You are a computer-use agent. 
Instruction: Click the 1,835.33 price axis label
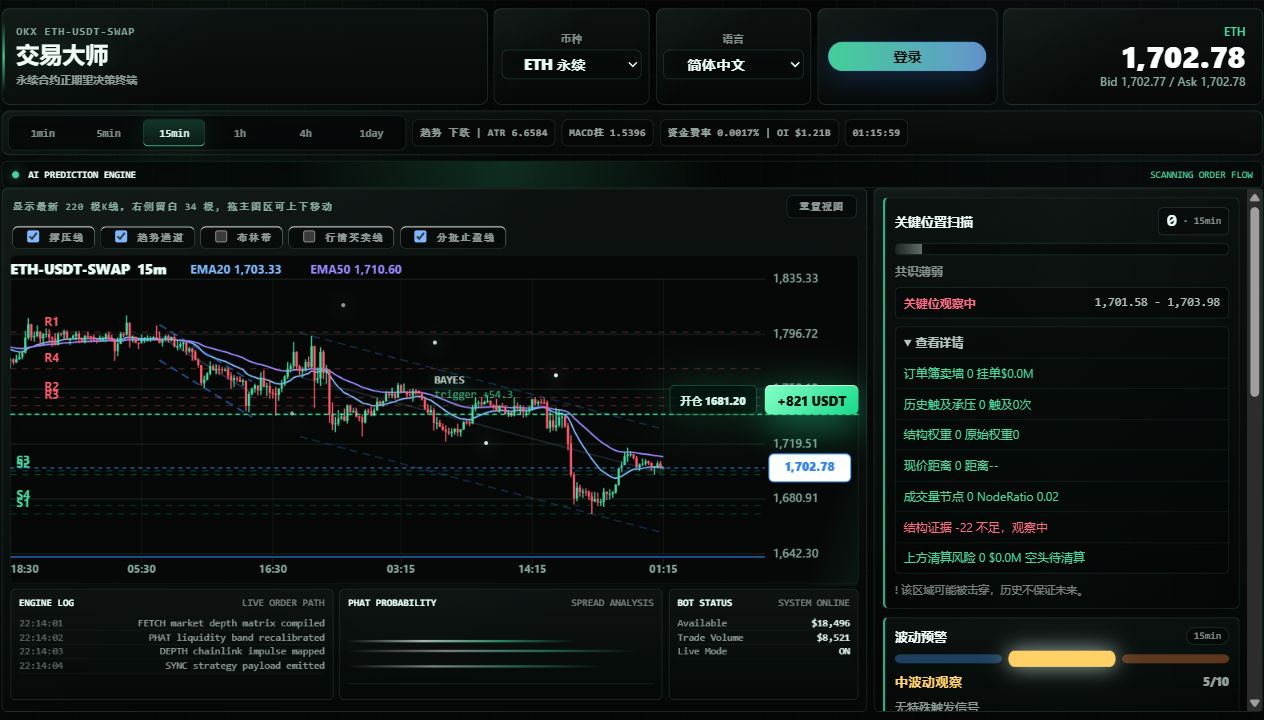pyautogui.click(x=796, y=278)
